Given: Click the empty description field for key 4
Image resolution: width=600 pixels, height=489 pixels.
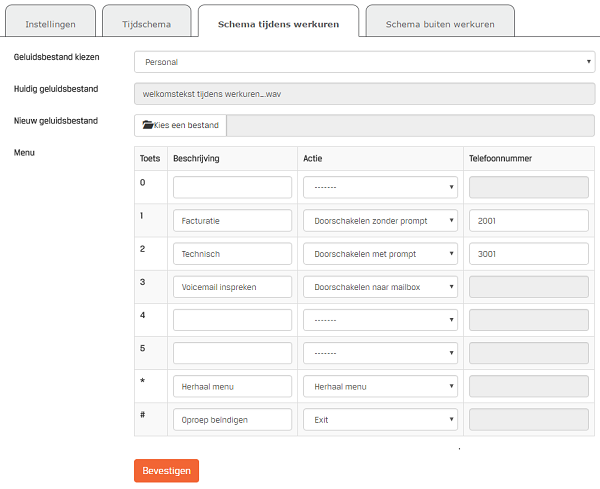Looking at the screenshot, I should [x=232, y=320].
